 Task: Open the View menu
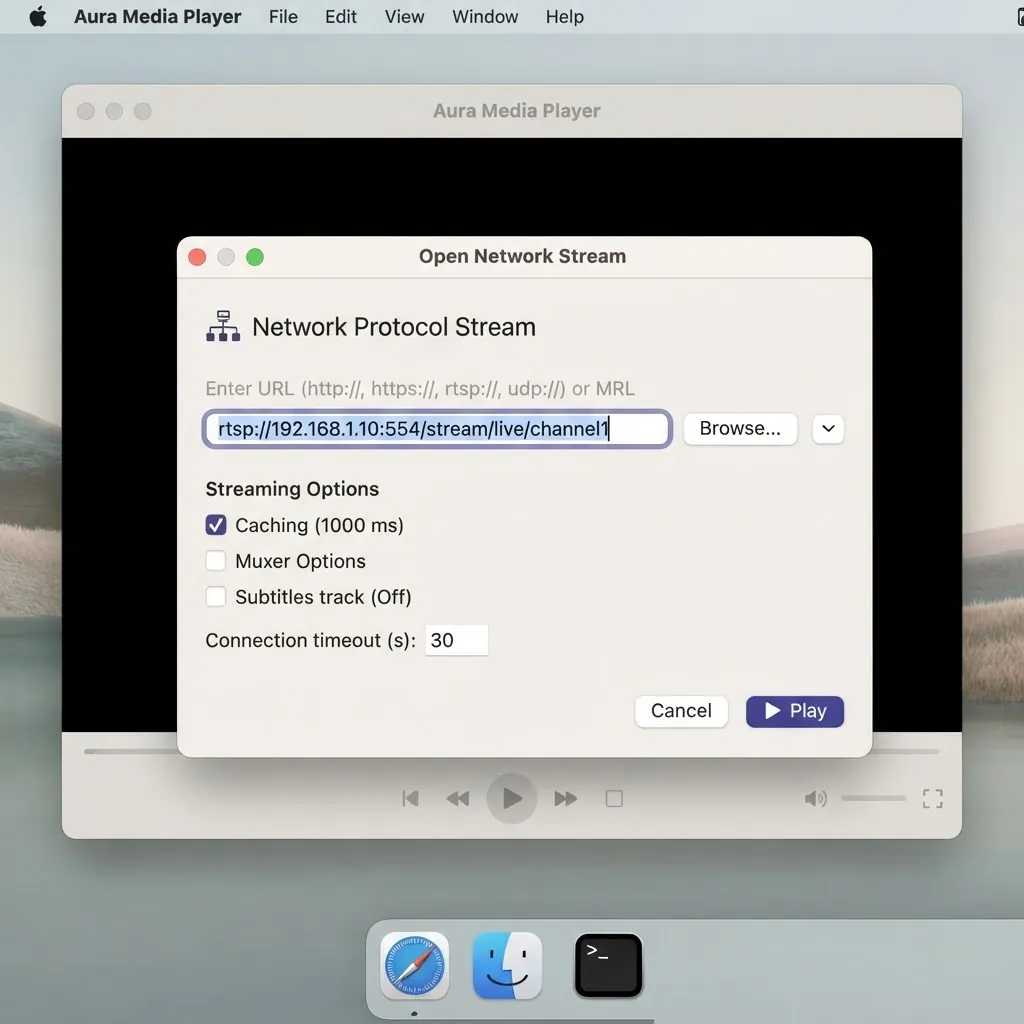404,16
